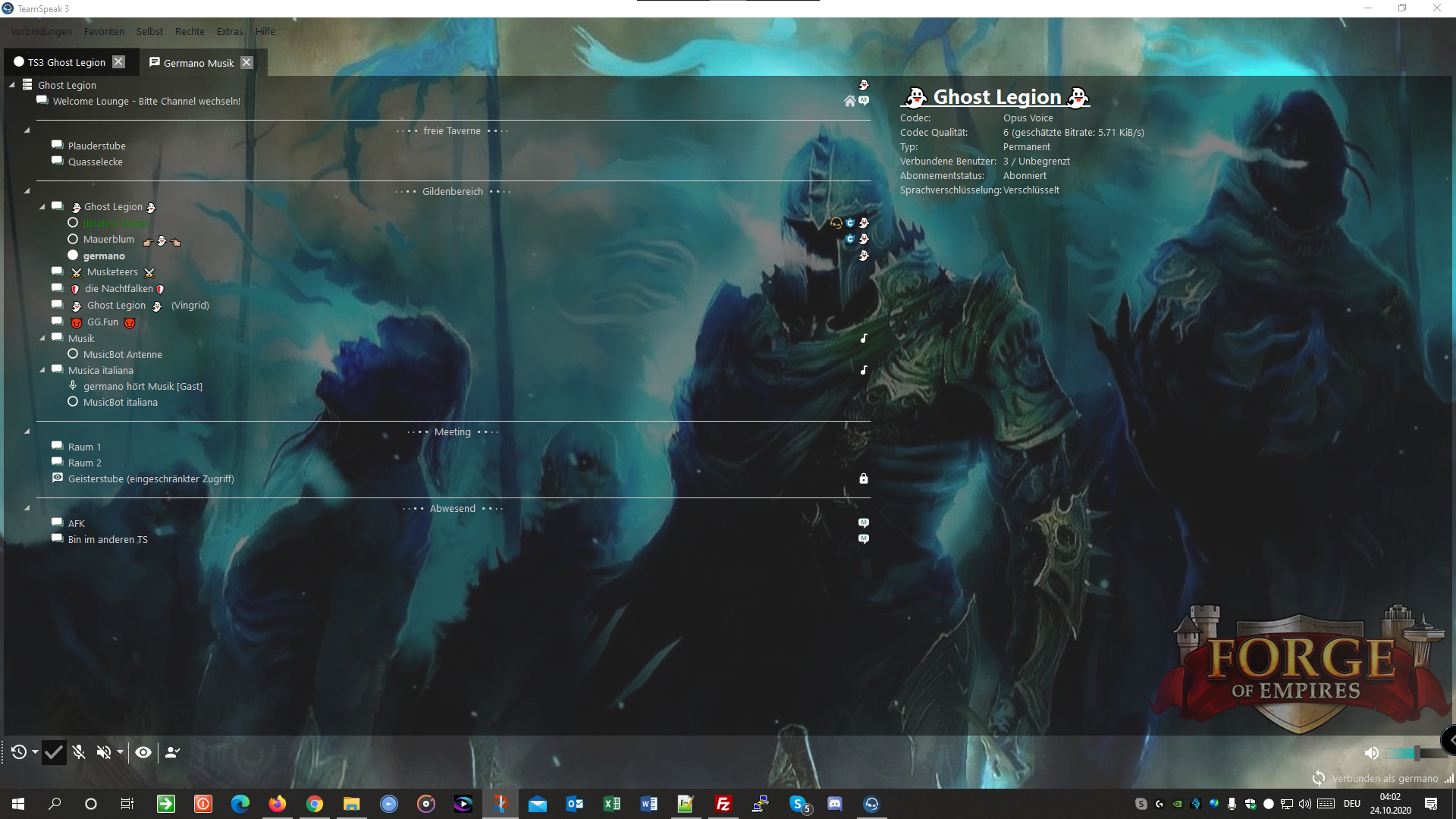The image size is (1456, 819).
Task: Toggle away status checkmark button
Action: click(x=53, y=752)
